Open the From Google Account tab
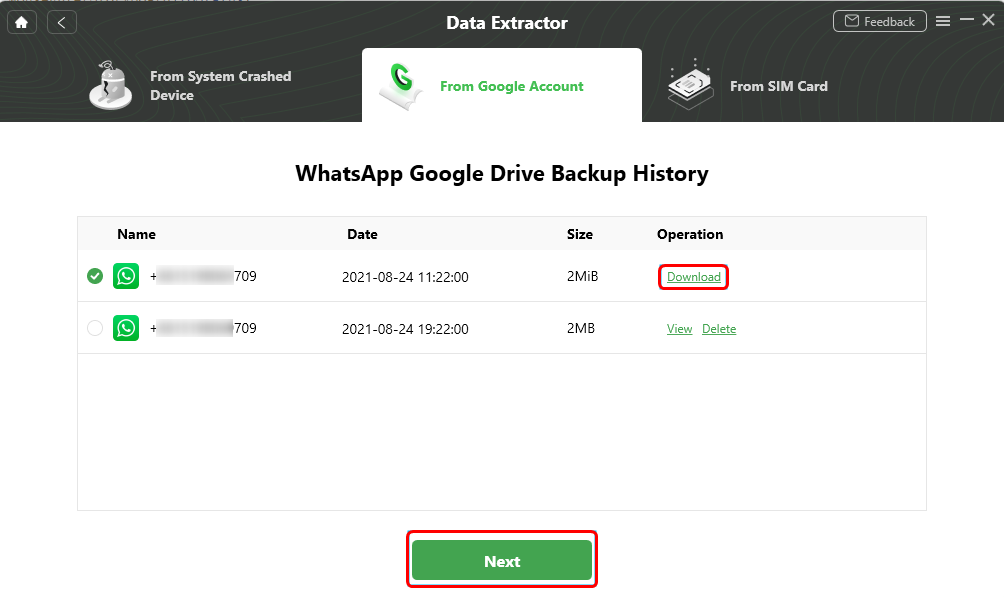Viewport: 1004px width, 597px height. point(511,86)
